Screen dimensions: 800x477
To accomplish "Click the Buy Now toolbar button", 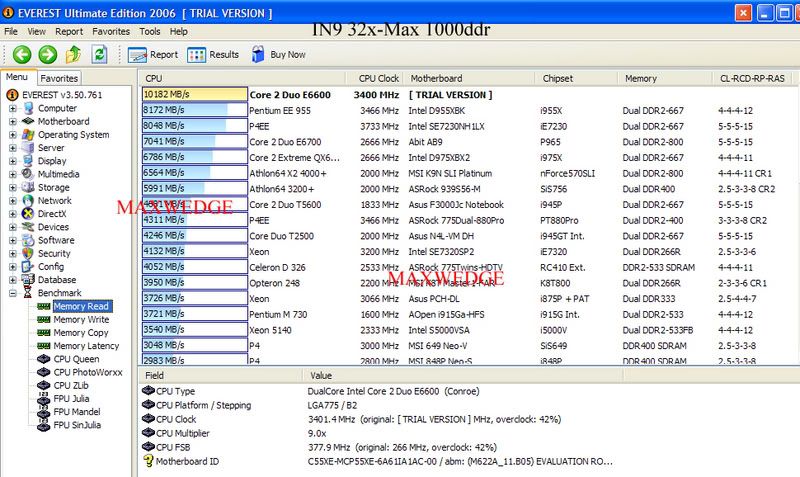I will click(x=279, y=55).
